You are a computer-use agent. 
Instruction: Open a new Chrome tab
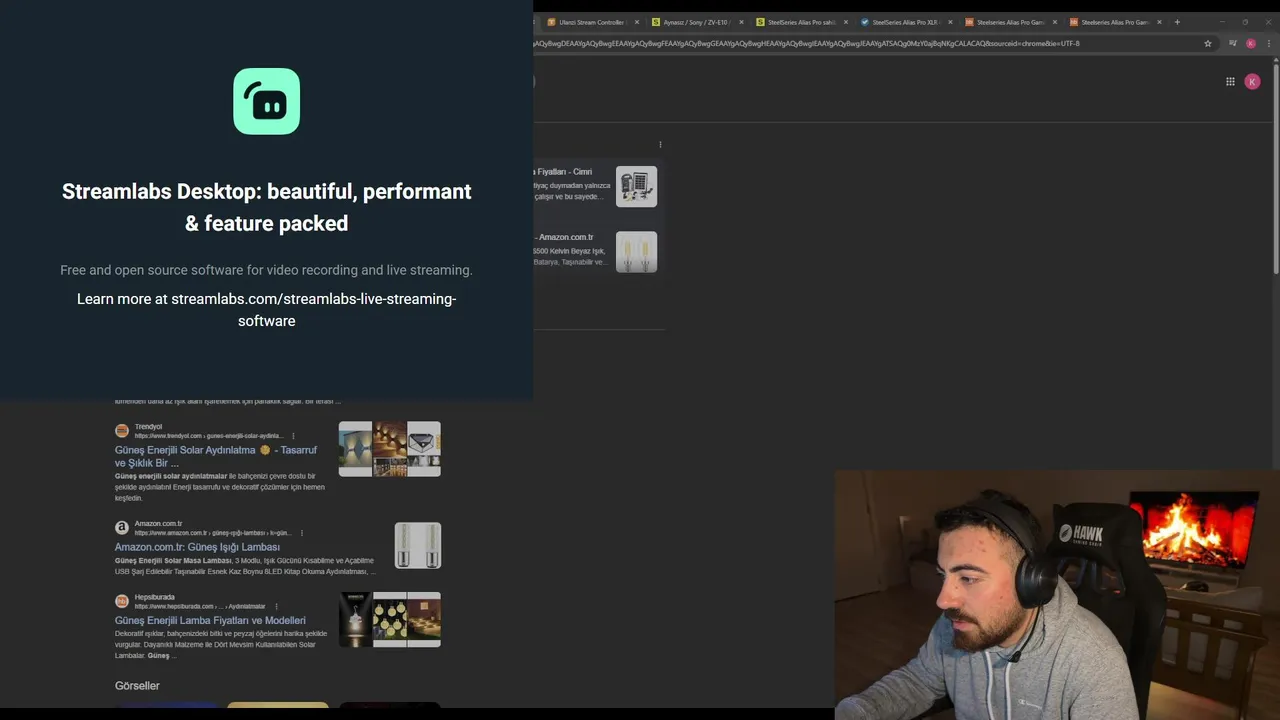coord(1177,22)
